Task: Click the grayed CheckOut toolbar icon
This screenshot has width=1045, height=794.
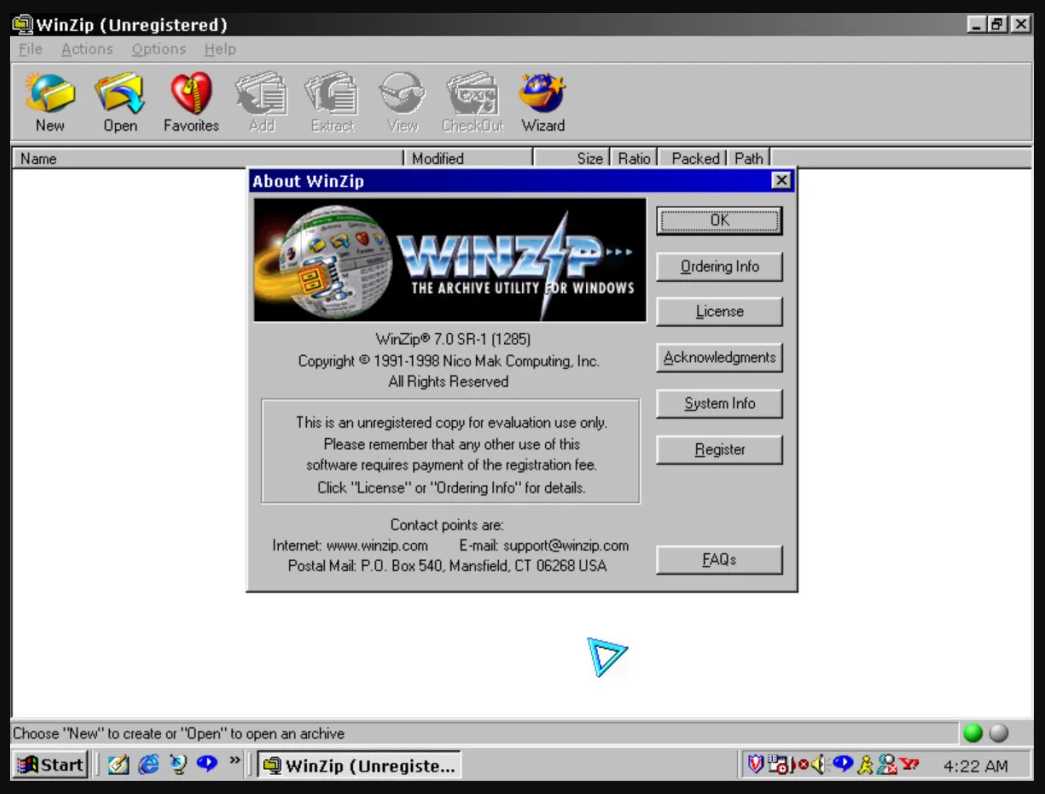Action: (x=473, y=101)
